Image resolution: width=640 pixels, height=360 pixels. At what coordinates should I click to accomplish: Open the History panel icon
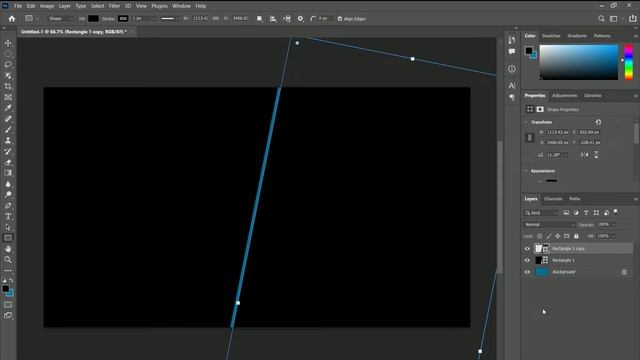click(x=512, y=40)
